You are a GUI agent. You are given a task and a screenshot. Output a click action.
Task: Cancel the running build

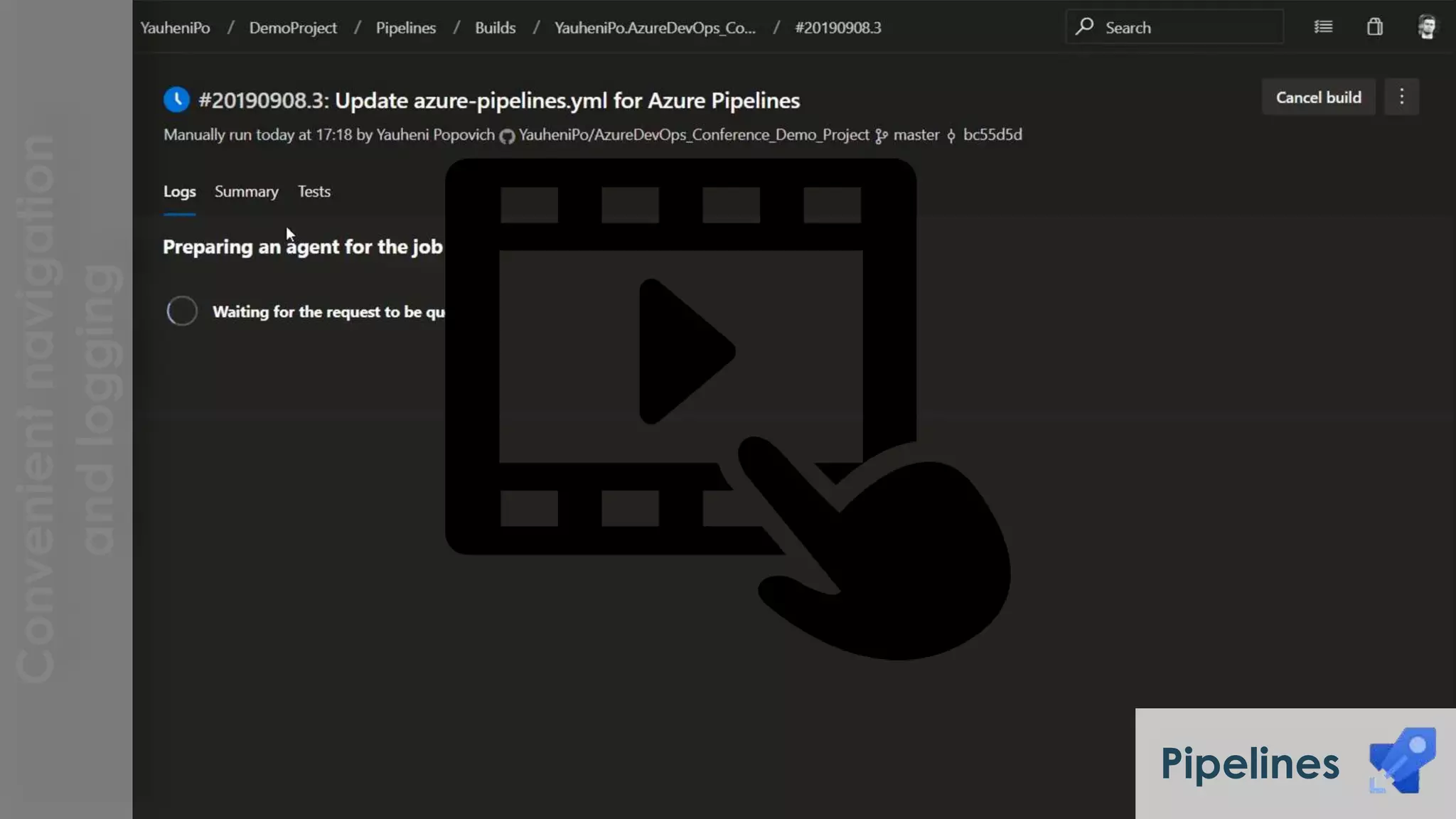point(1318,97)
